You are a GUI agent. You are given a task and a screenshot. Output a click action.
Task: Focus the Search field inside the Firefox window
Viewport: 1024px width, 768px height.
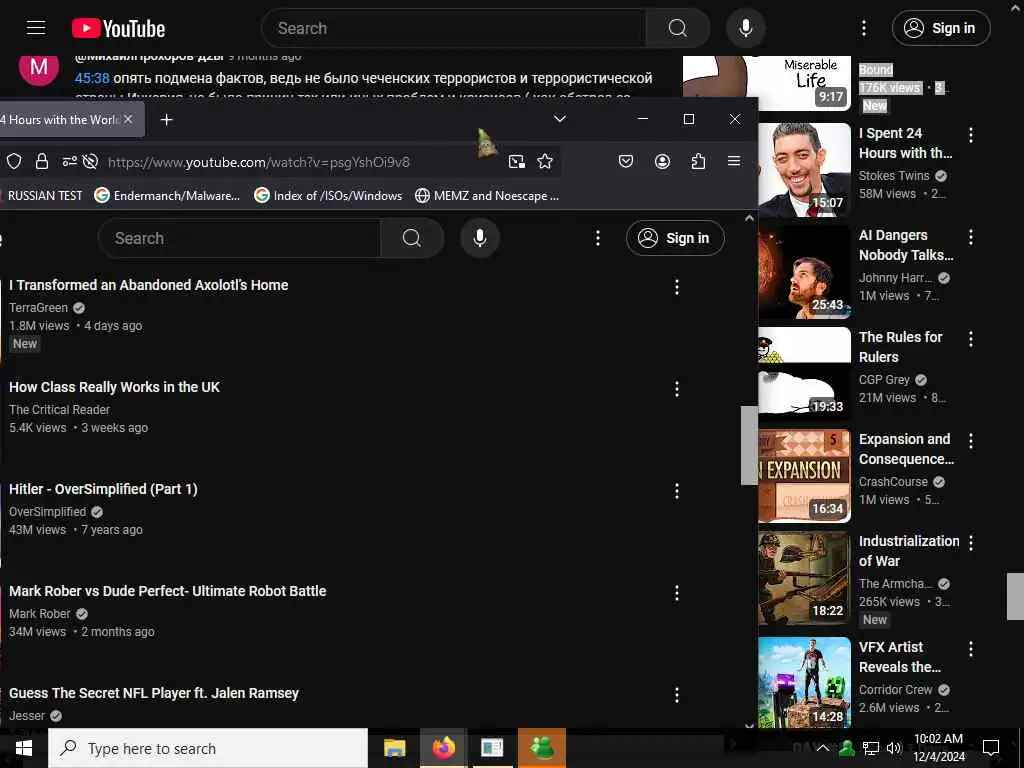pos(240,238)
